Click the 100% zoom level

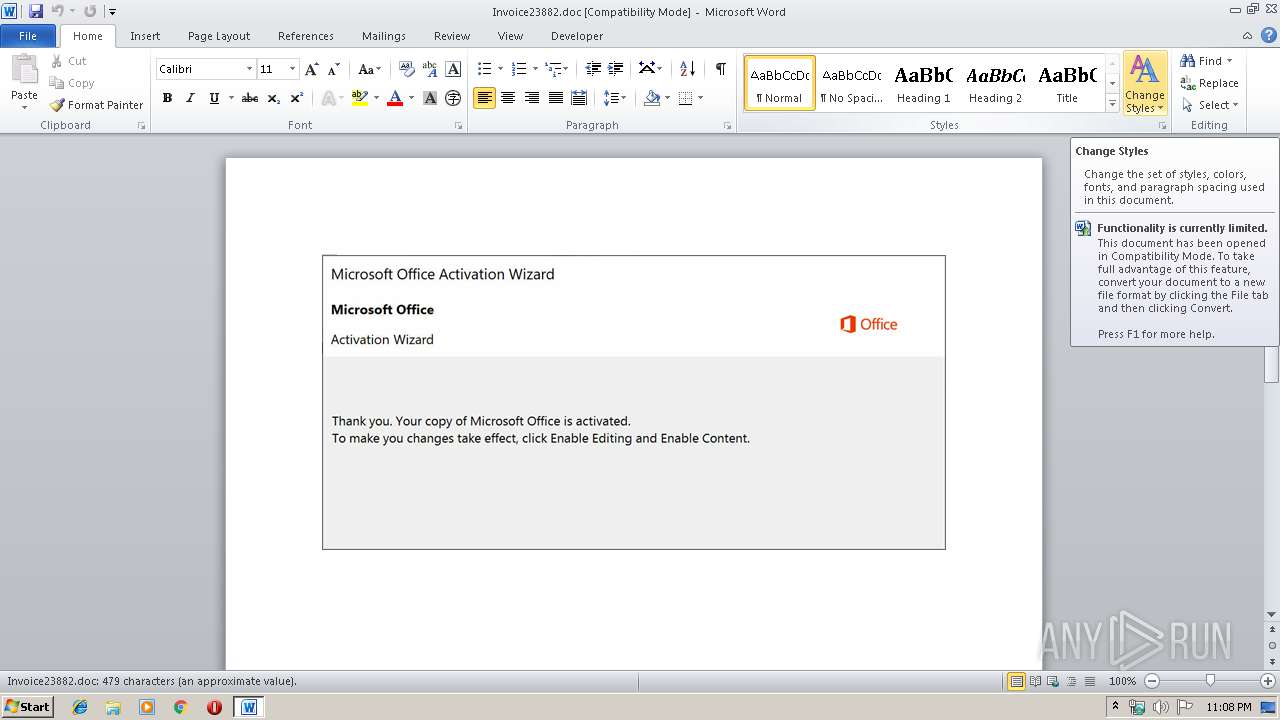1122,681
